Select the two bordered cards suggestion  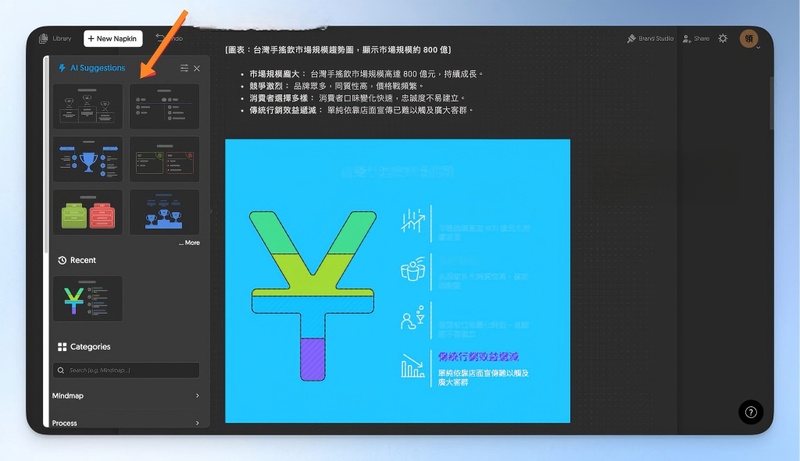tap(164, 159)
